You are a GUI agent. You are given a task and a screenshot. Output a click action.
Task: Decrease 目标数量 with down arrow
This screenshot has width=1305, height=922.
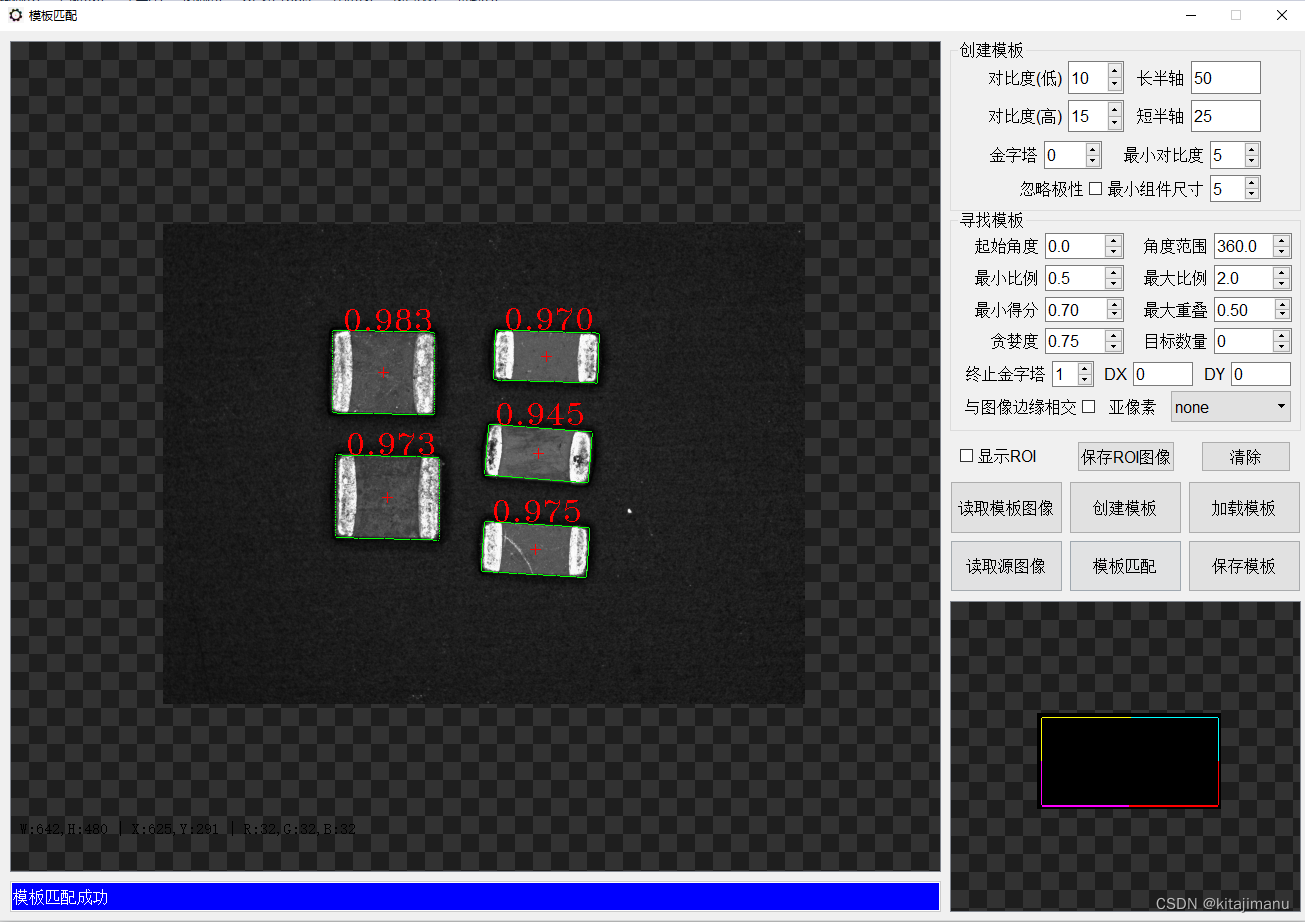click(x=1283, y=347)
